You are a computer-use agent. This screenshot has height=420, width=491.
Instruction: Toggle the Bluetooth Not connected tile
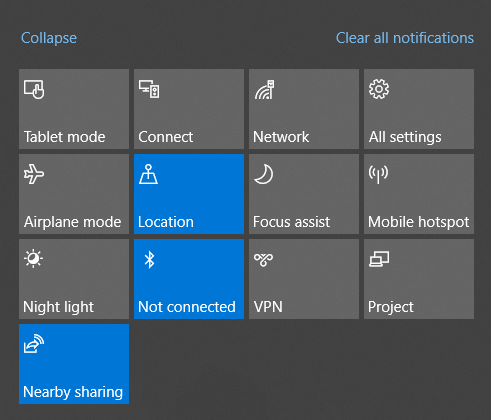(189, 279)
